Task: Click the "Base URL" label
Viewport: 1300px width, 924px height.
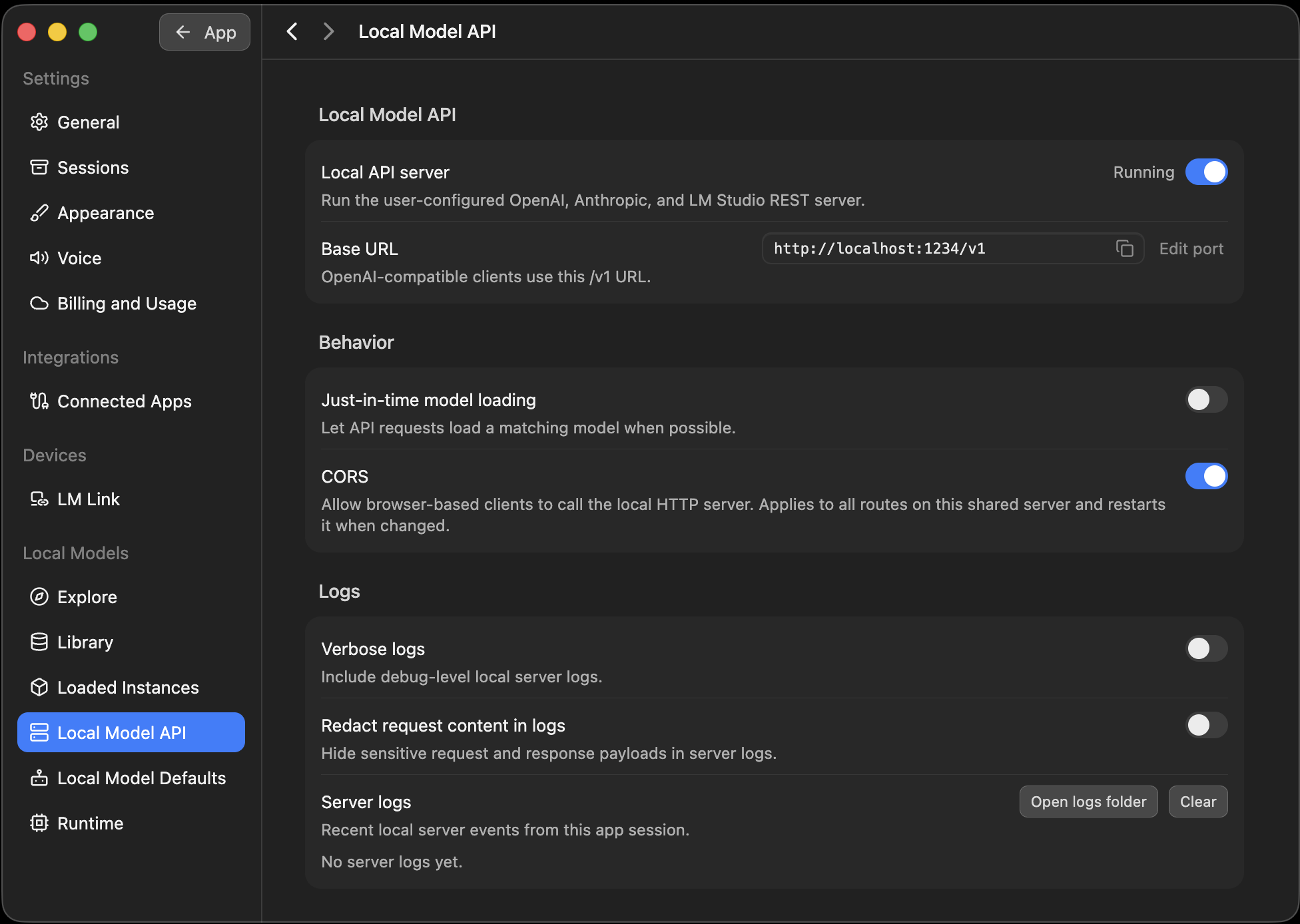Action: pos(359,248)
